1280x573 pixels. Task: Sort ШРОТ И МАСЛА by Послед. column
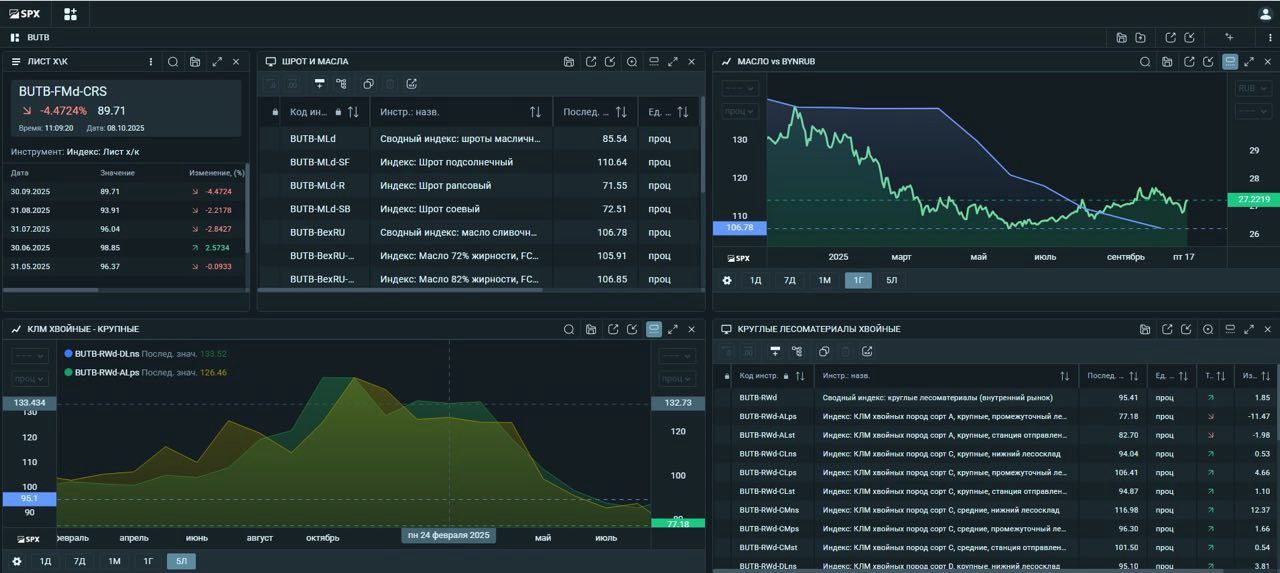click(621, 112)
